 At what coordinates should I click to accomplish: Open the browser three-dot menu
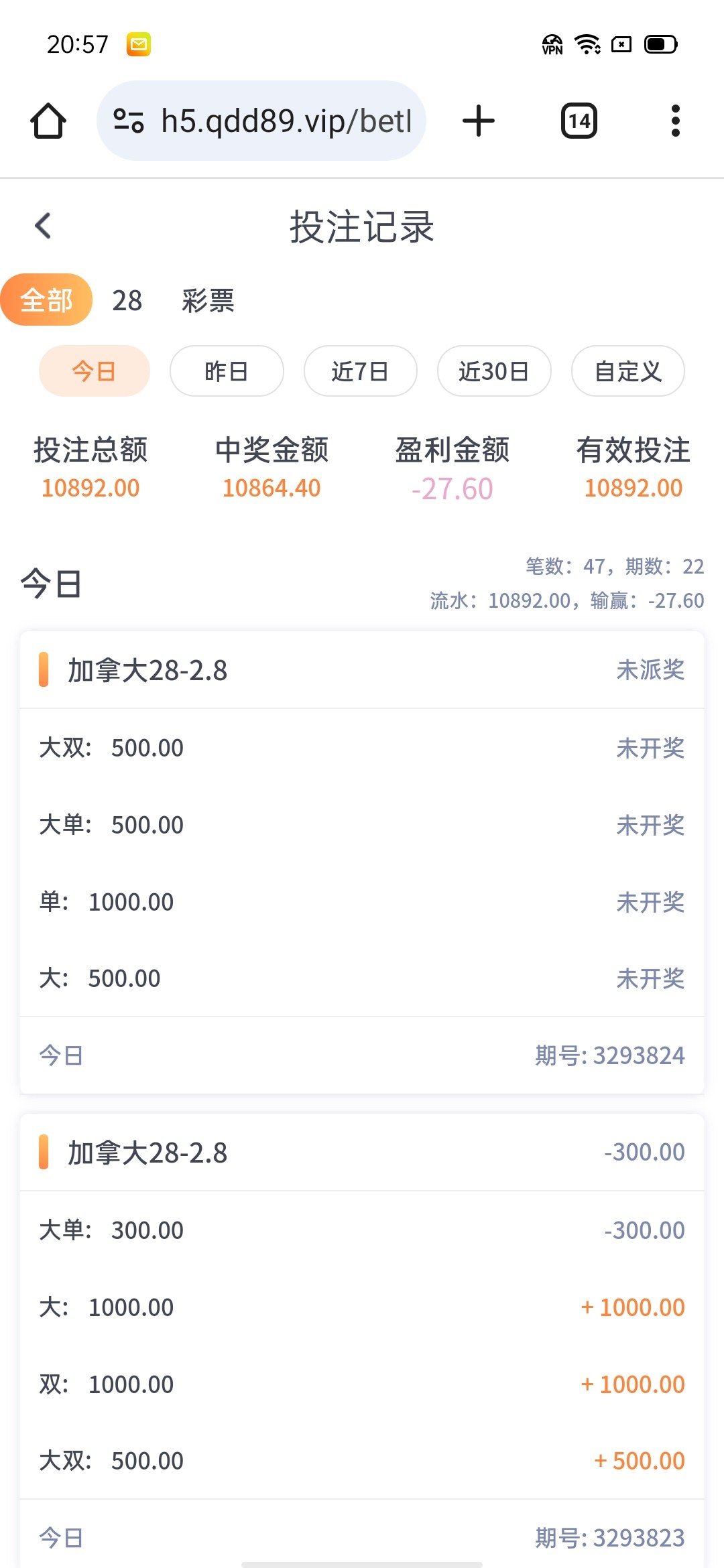(x=675, y=121)
